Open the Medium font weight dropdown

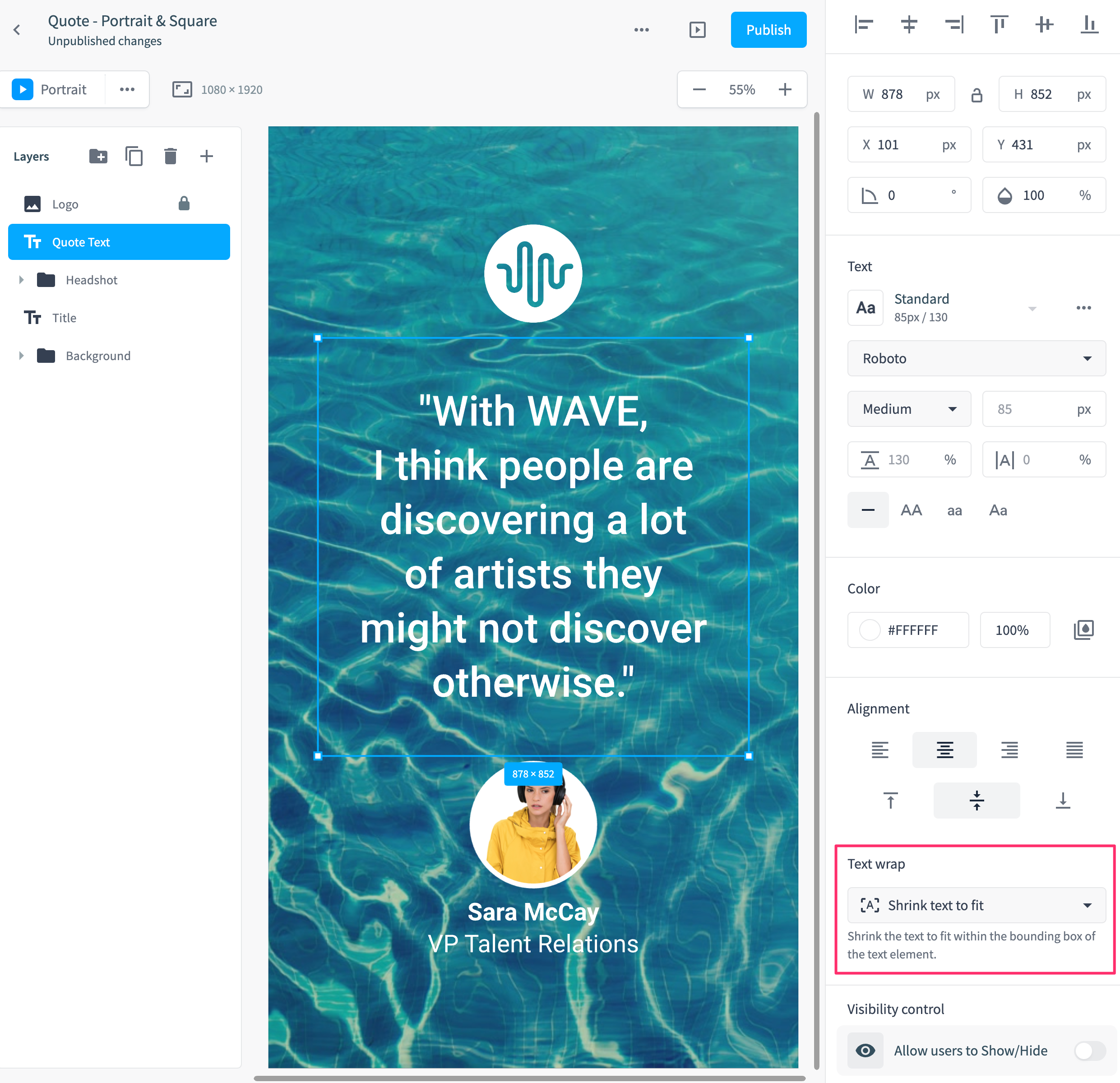pos(908,409)
